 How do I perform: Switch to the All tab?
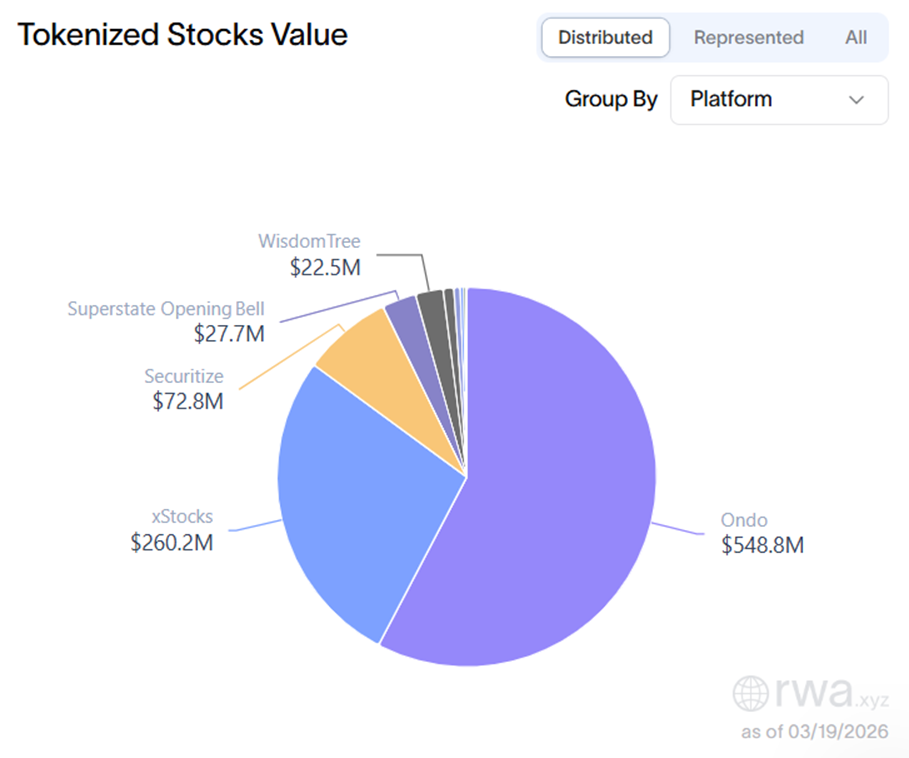pos(856,37)
